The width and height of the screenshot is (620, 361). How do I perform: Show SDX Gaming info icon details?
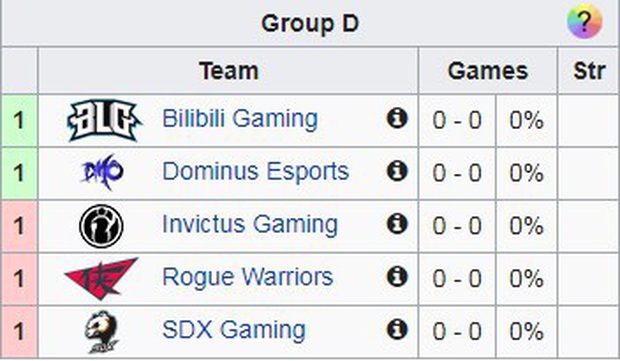coord(397,329)
